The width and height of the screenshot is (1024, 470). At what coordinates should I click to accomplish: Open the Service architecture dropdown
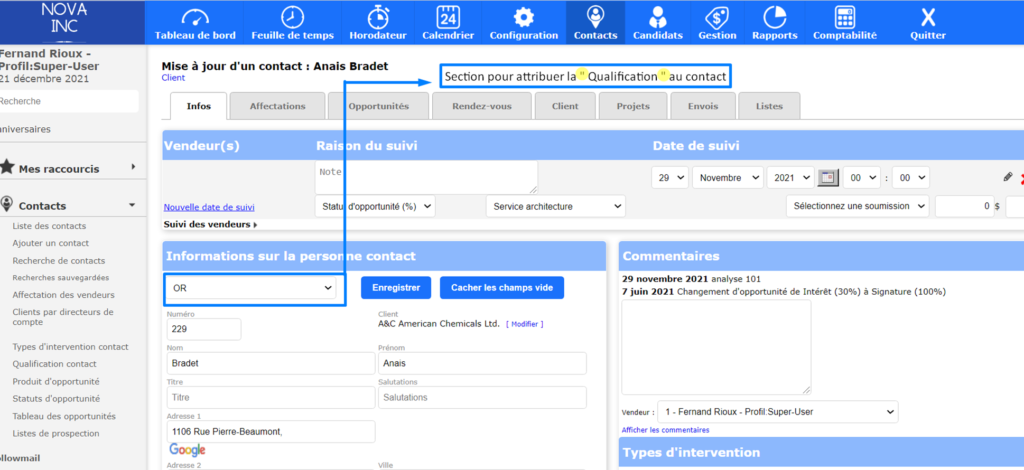pyautogui.click(x=555, y=206)
